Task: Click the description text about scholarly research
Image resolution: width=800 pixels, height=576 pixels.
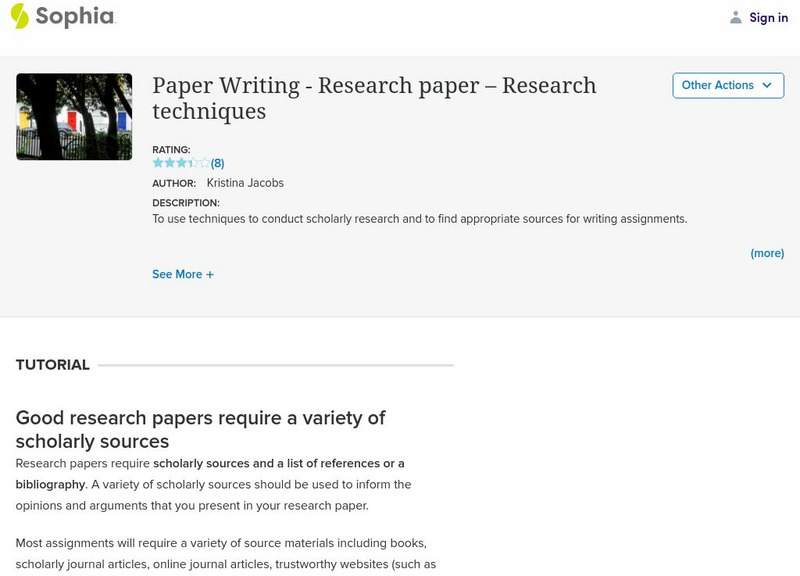Action: pyautogui.click(x=419, y=219)
